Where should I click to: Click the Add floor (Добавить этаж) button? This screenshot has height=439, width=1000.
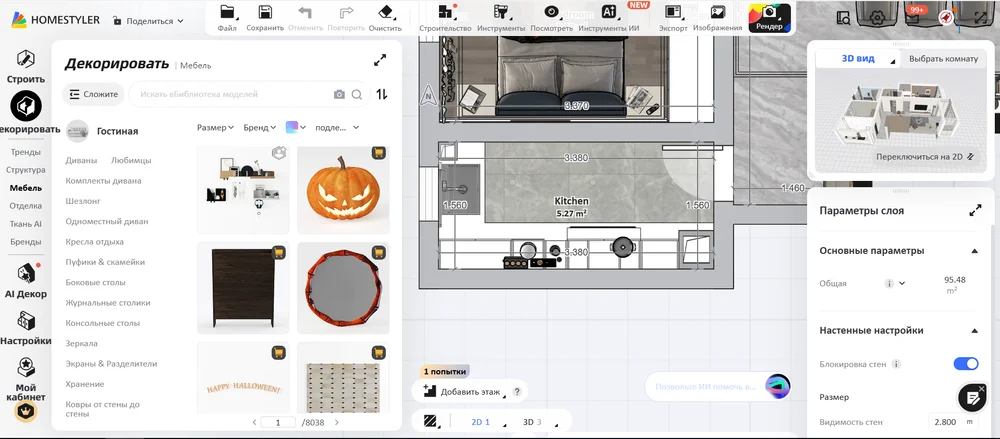[x=466, y=392]
